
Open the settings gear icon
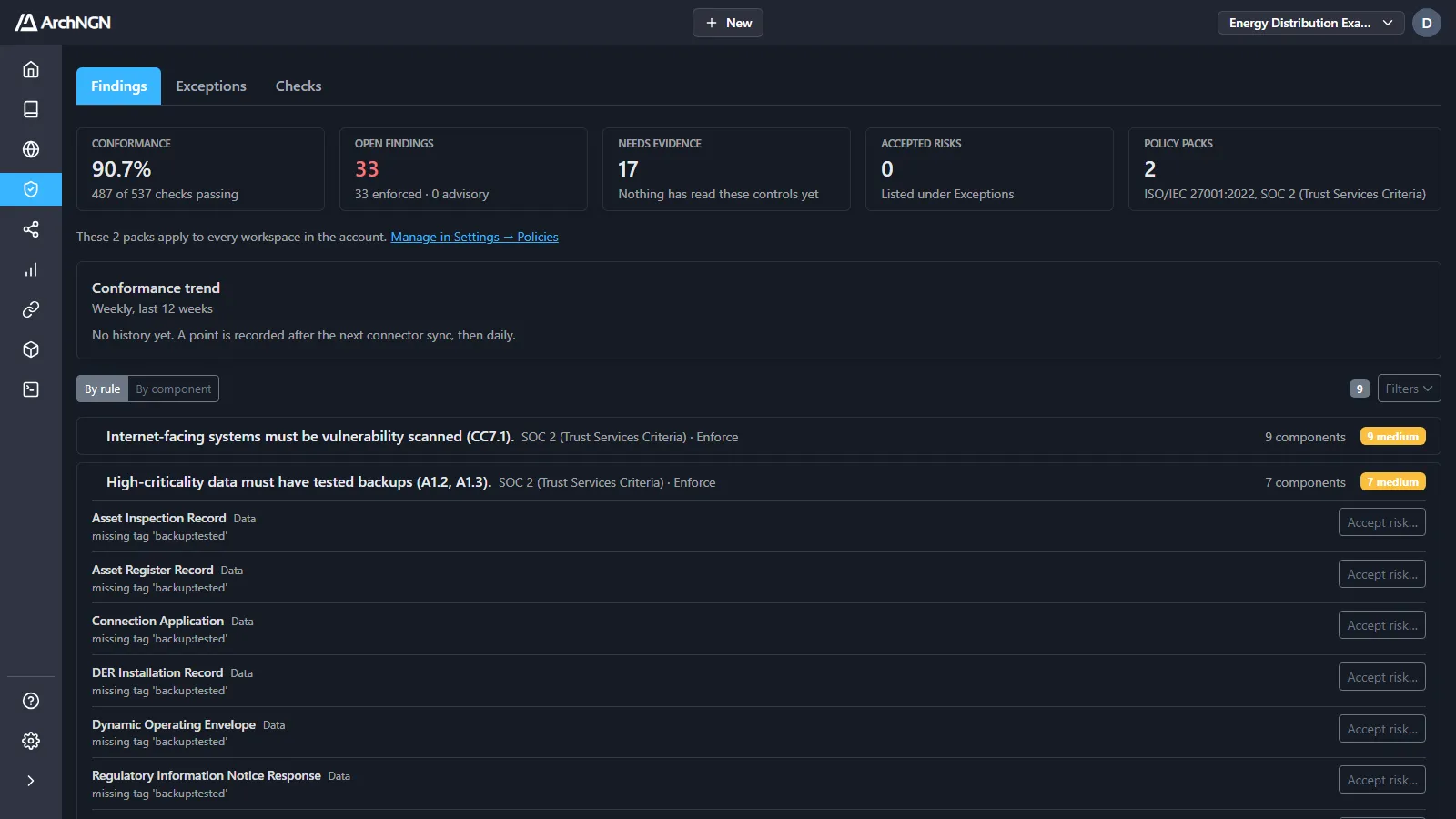[x=31, y=741]
